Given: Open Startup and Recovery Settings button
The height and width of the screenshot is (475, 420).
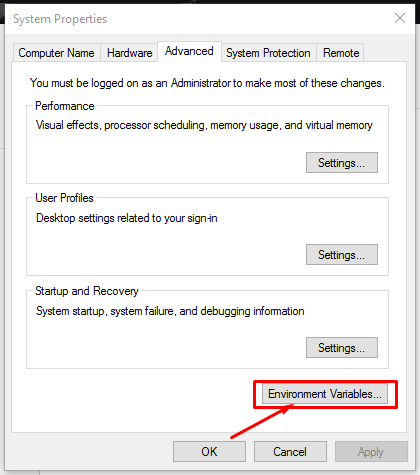Looking at the screenshot, I should (342, 348).
